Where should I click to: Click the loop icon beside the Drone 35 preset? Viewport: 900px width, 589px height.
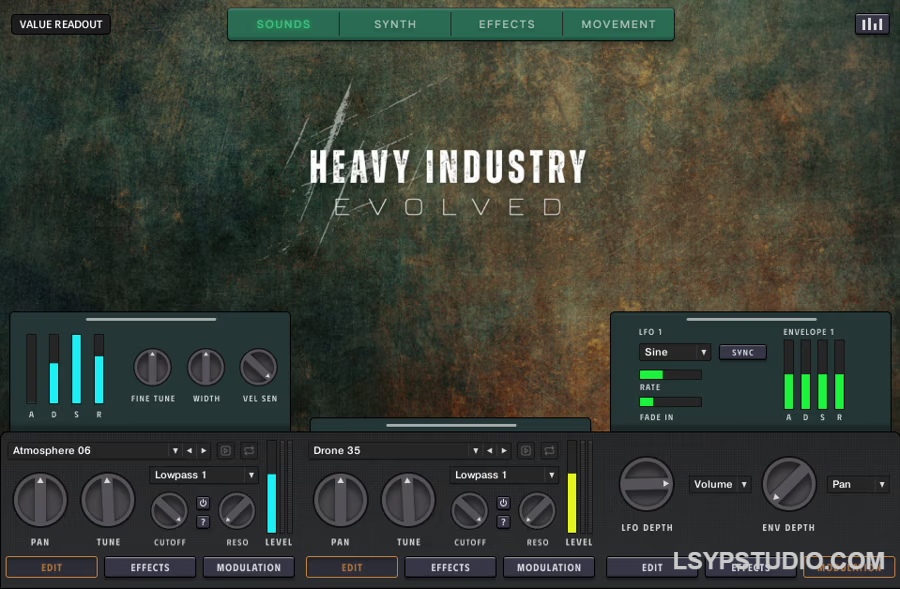point(548,450)
